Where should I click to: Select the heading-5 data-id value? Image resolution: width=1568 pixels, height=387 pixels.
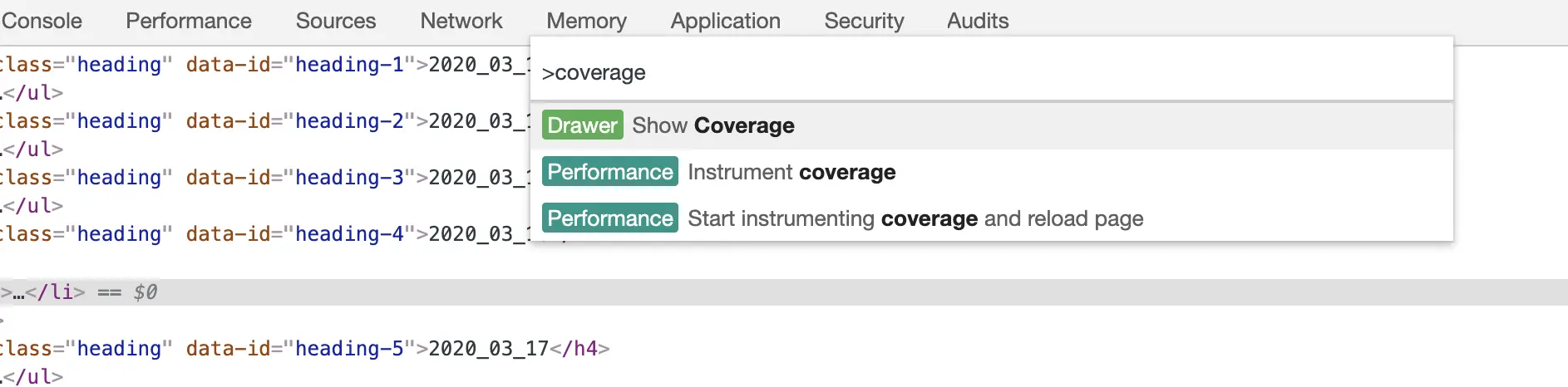349,349
